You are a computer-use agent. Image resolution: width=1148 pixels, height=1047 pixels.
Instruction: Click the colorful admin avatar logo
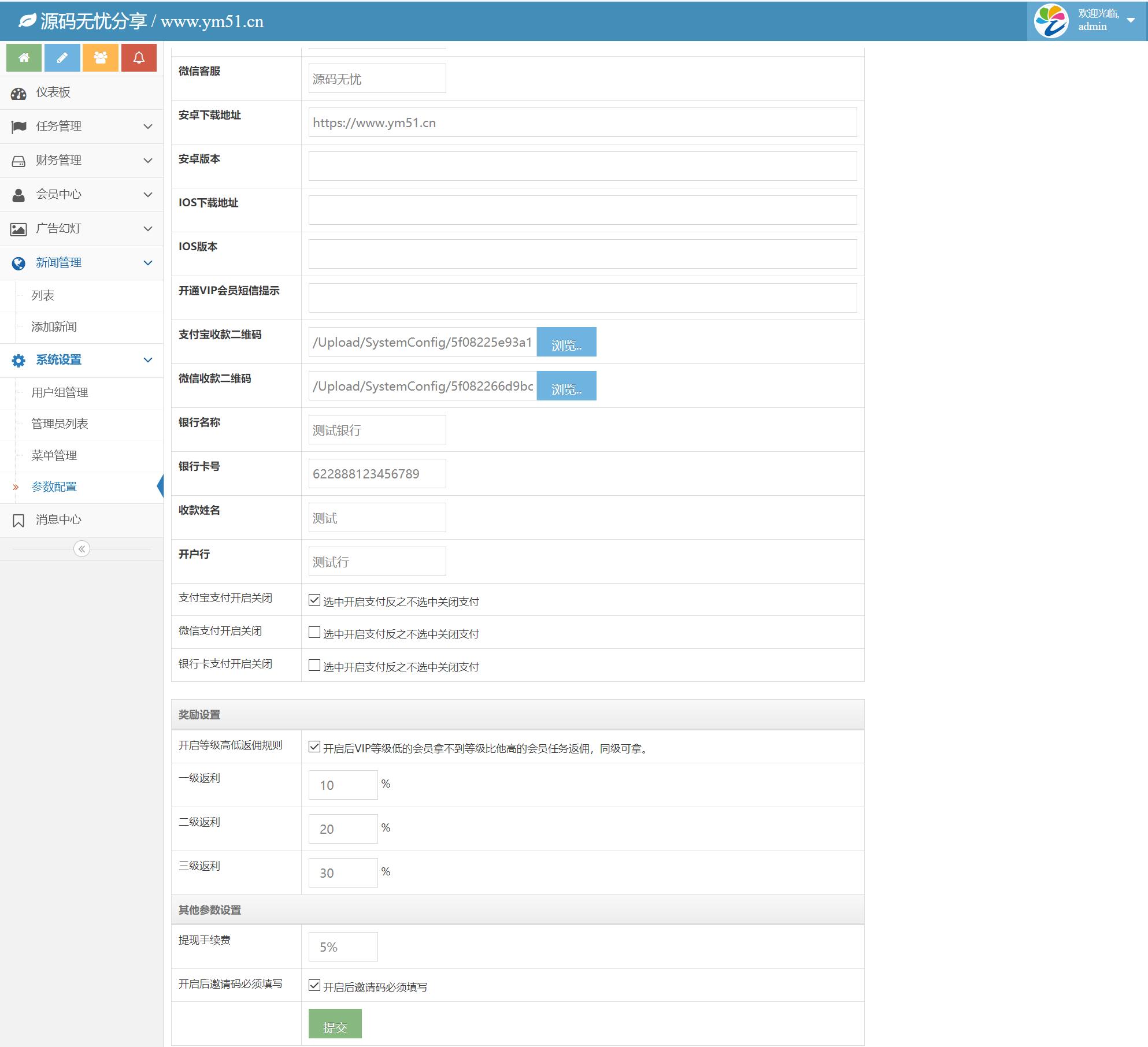(1051, 21)
